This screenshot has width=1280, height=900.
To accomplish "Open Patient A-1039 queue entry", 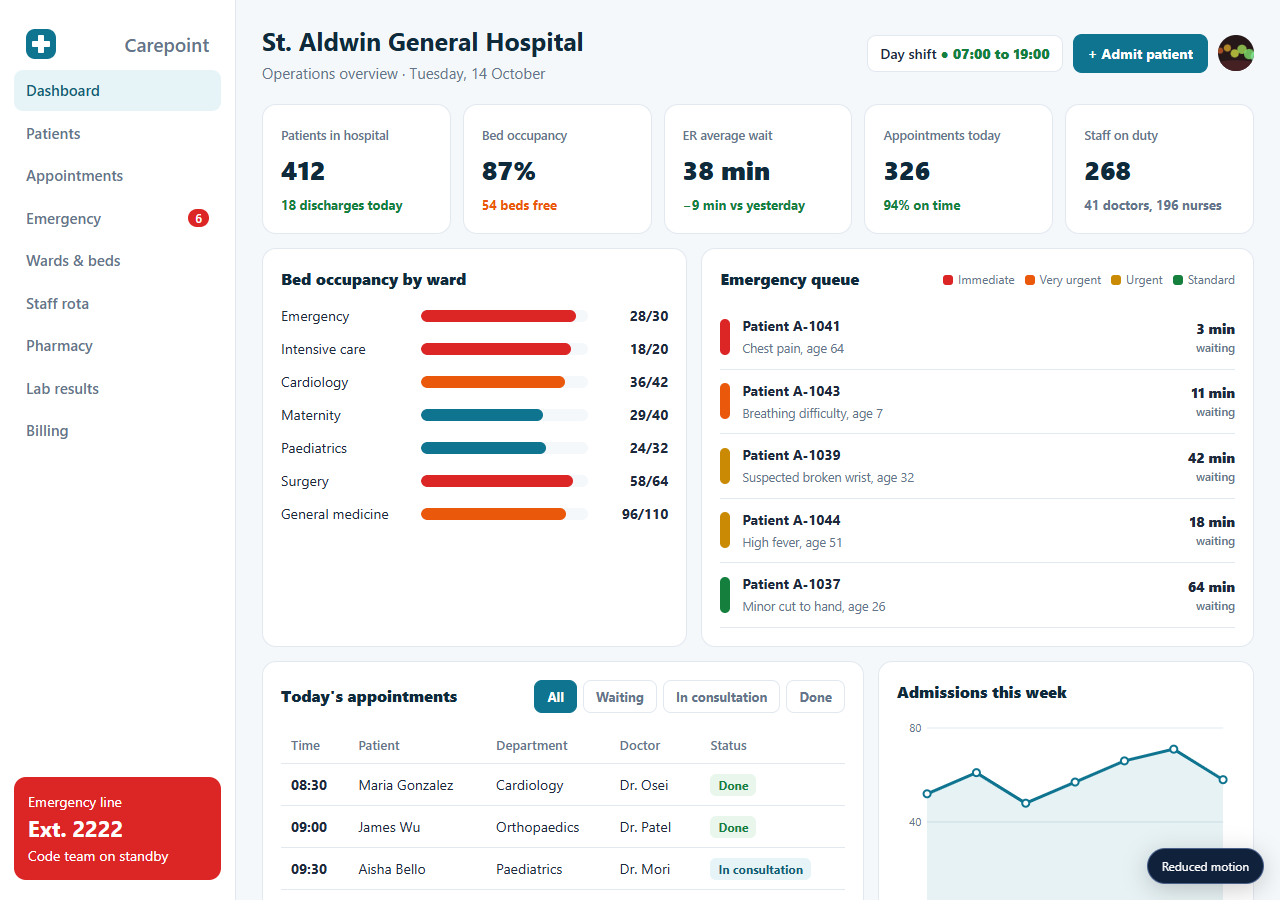I will (x=977, y=466).
